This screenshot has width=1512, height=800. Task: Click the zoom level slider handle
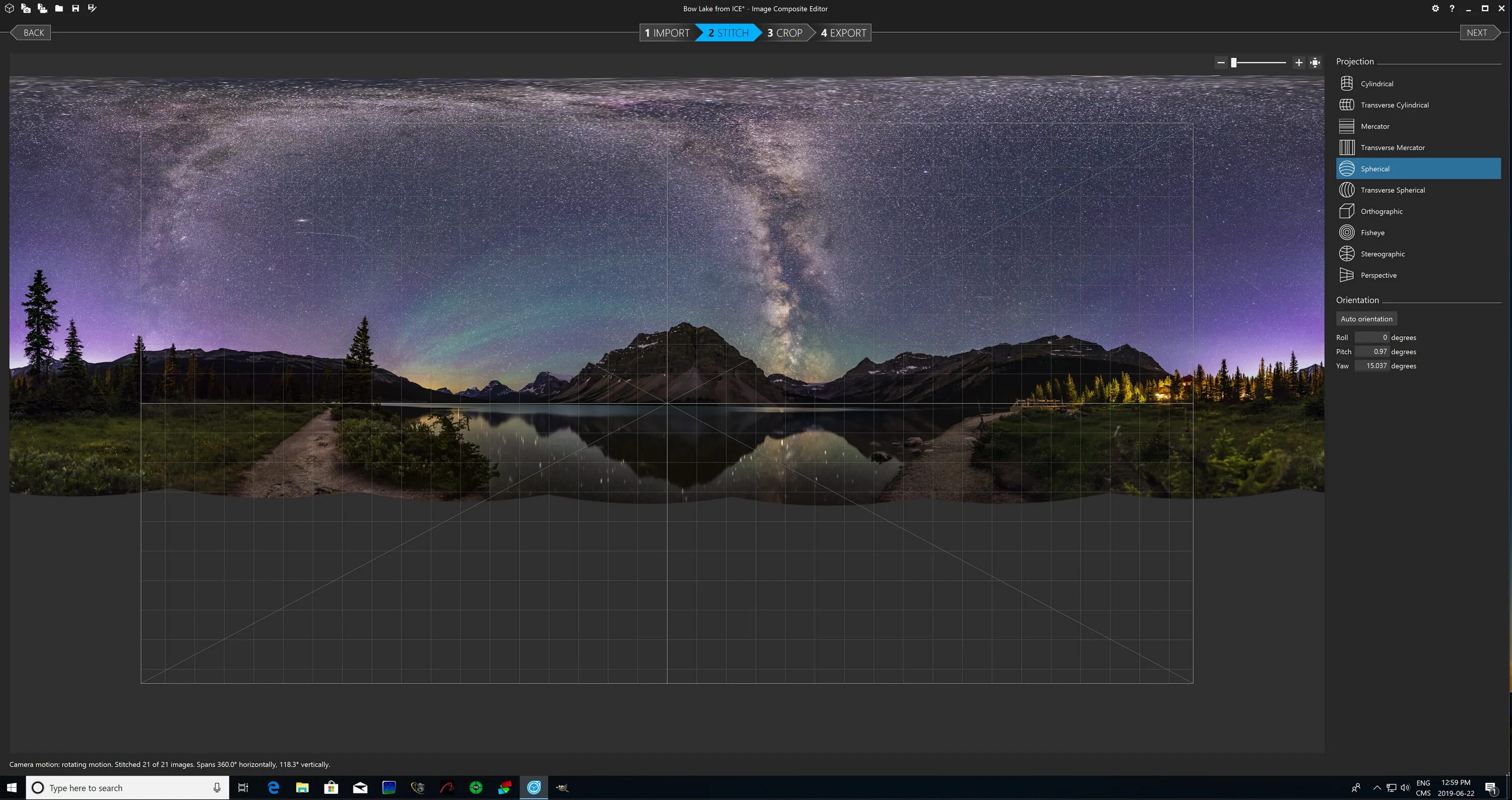tap(1234, 62)
